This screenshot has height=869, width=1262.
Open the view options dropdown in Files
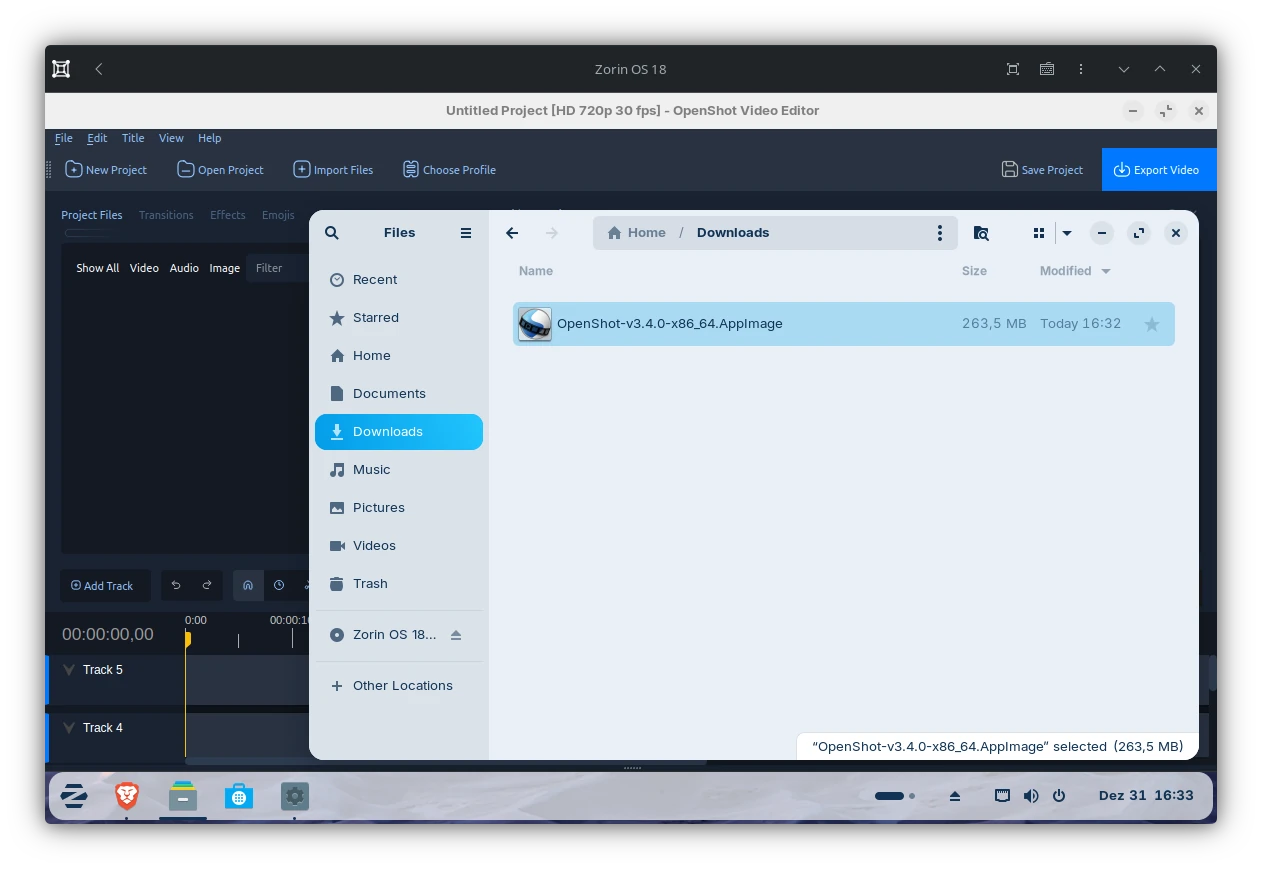1066,233
